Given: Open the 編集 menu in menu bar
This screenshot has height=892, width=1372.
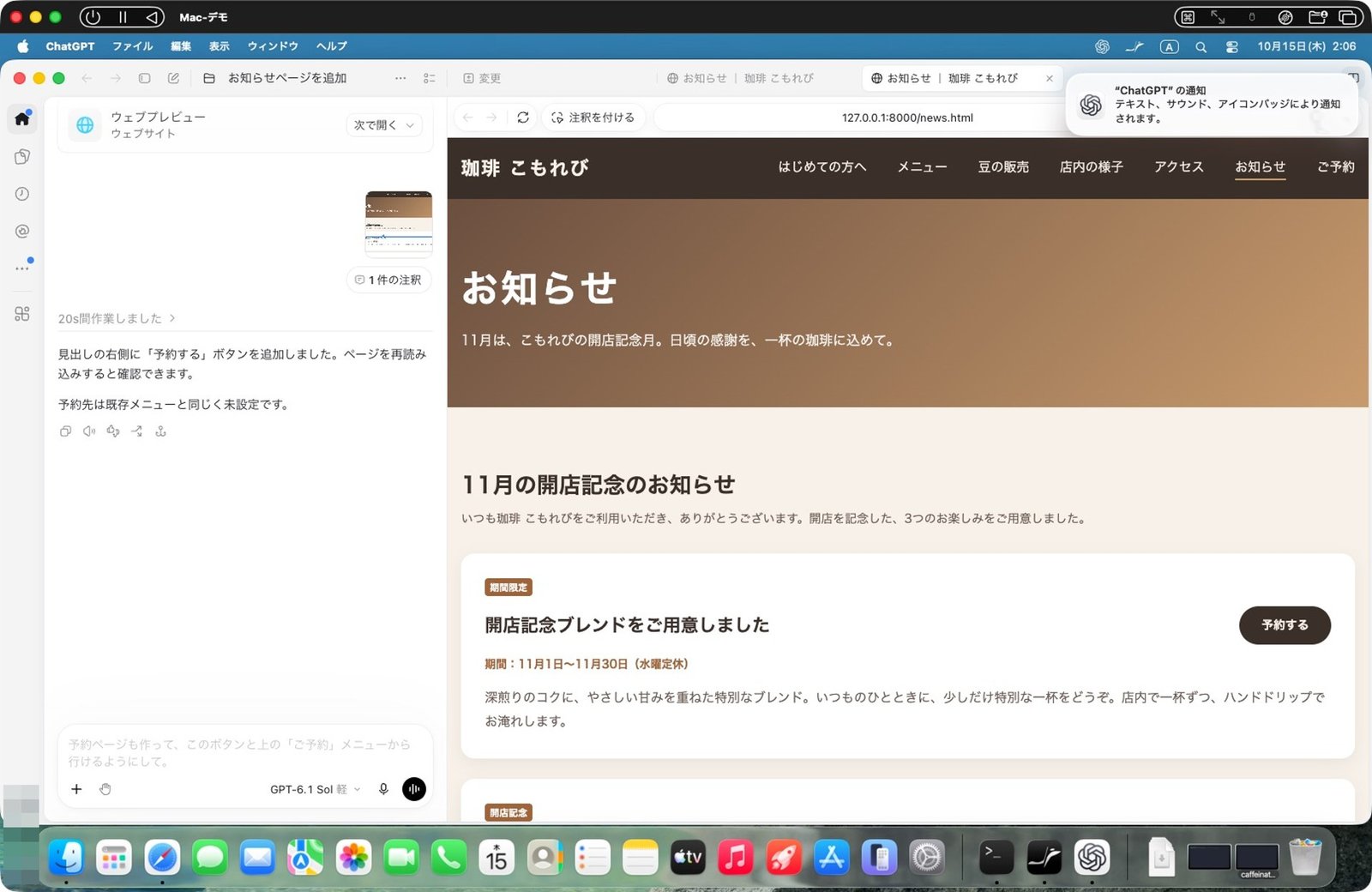Looking at the screenshot, I should [x=181, y=46].
